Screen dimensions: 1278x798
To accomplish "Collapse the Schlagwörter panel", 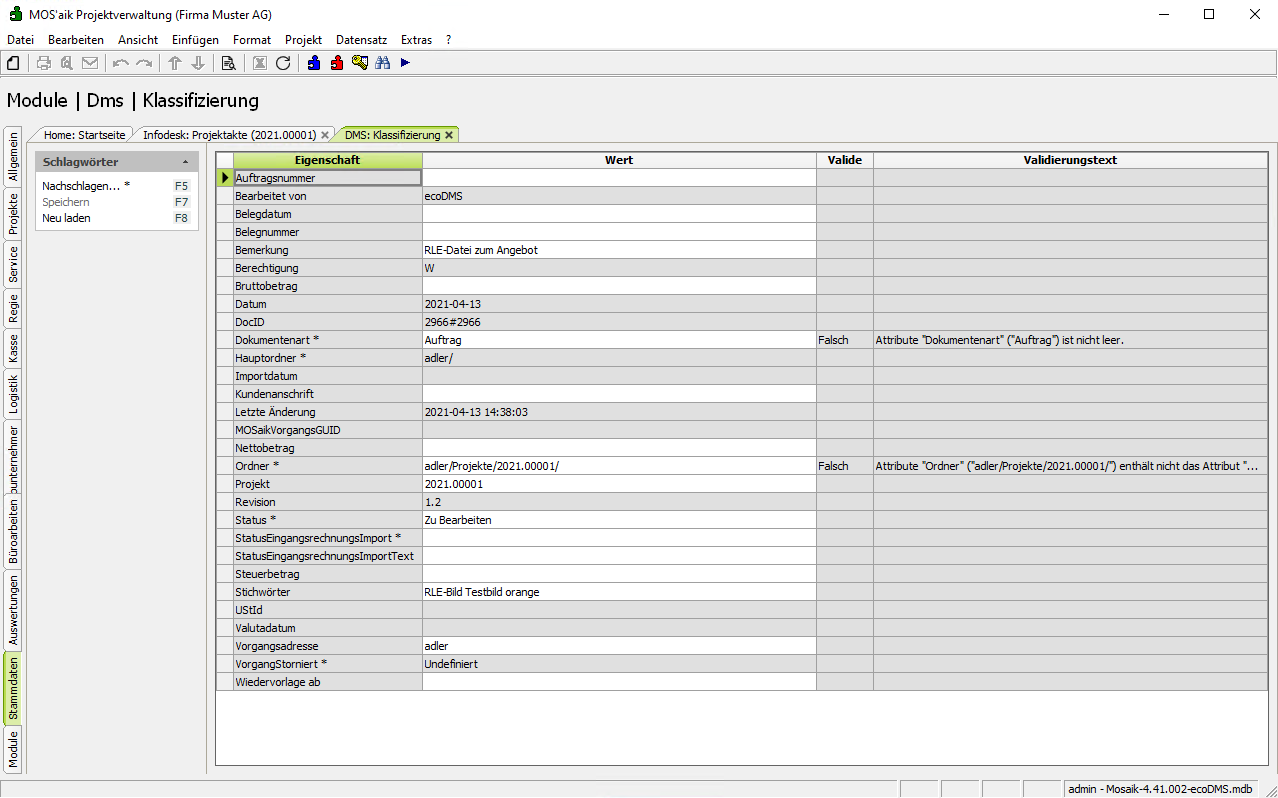I will tap(185, 162).
